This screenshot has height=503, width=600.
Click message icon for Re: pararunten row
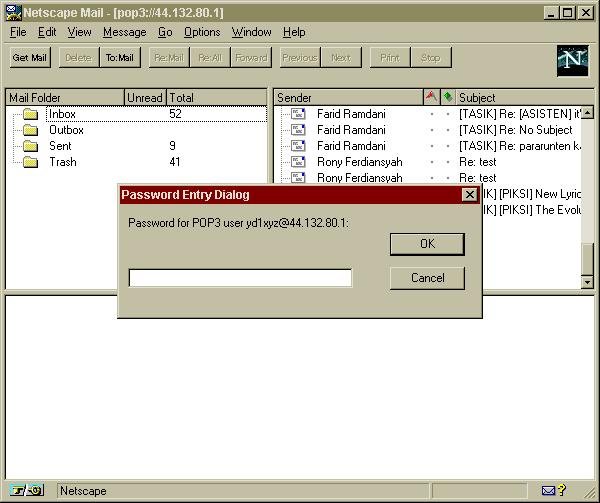[298, 146]
